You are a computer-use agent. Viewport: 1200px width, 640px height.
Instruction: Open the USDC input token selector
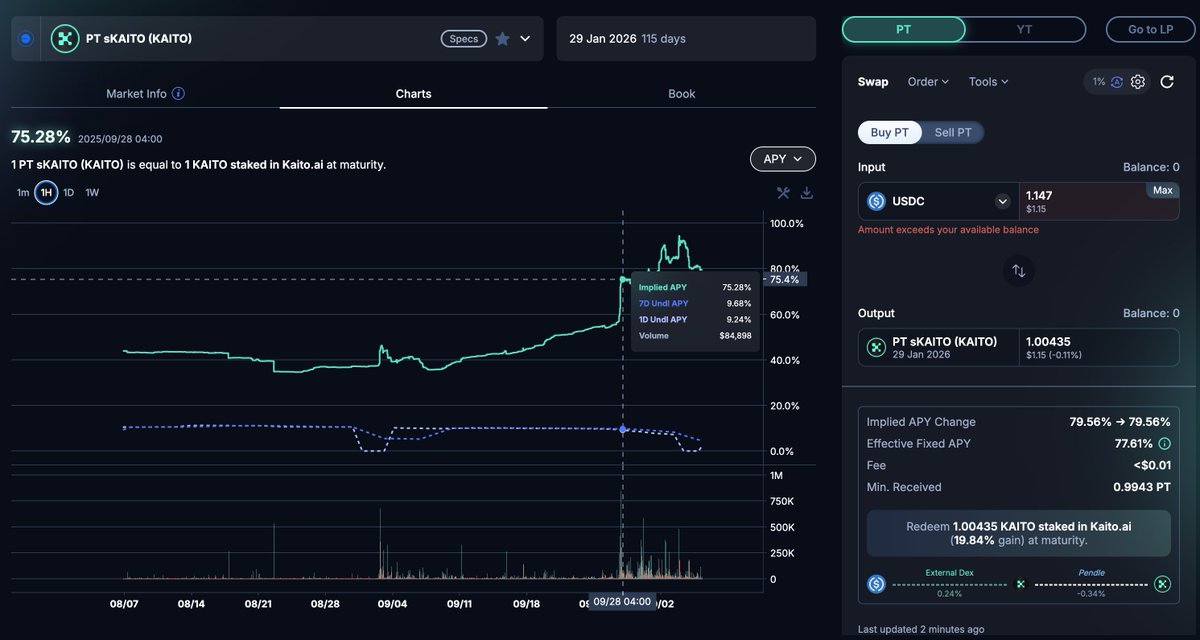pyautogui.click(x=1002, y=202)
